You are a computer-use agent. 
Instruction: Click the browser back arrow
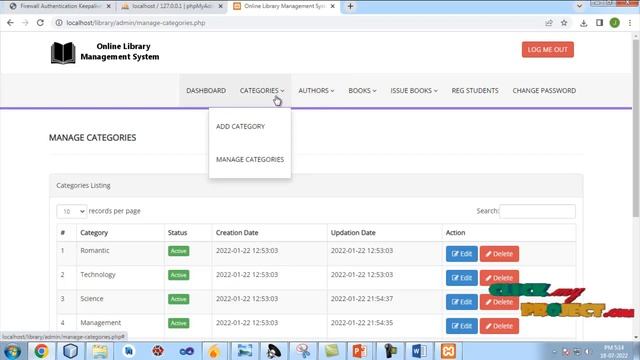pos(10,23)
